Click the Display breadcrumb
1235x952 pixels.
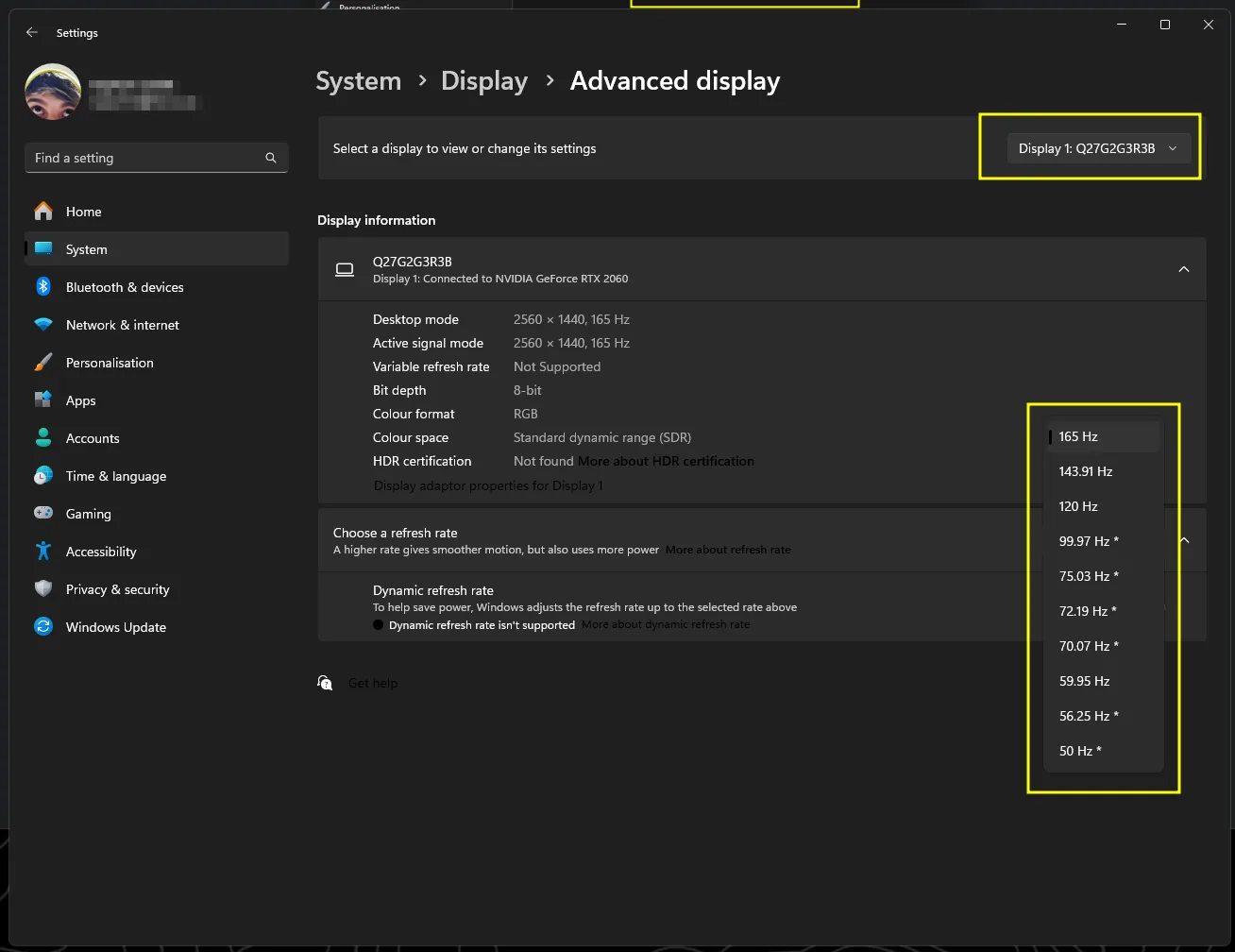pyautogui.click(x=484, y=81)
